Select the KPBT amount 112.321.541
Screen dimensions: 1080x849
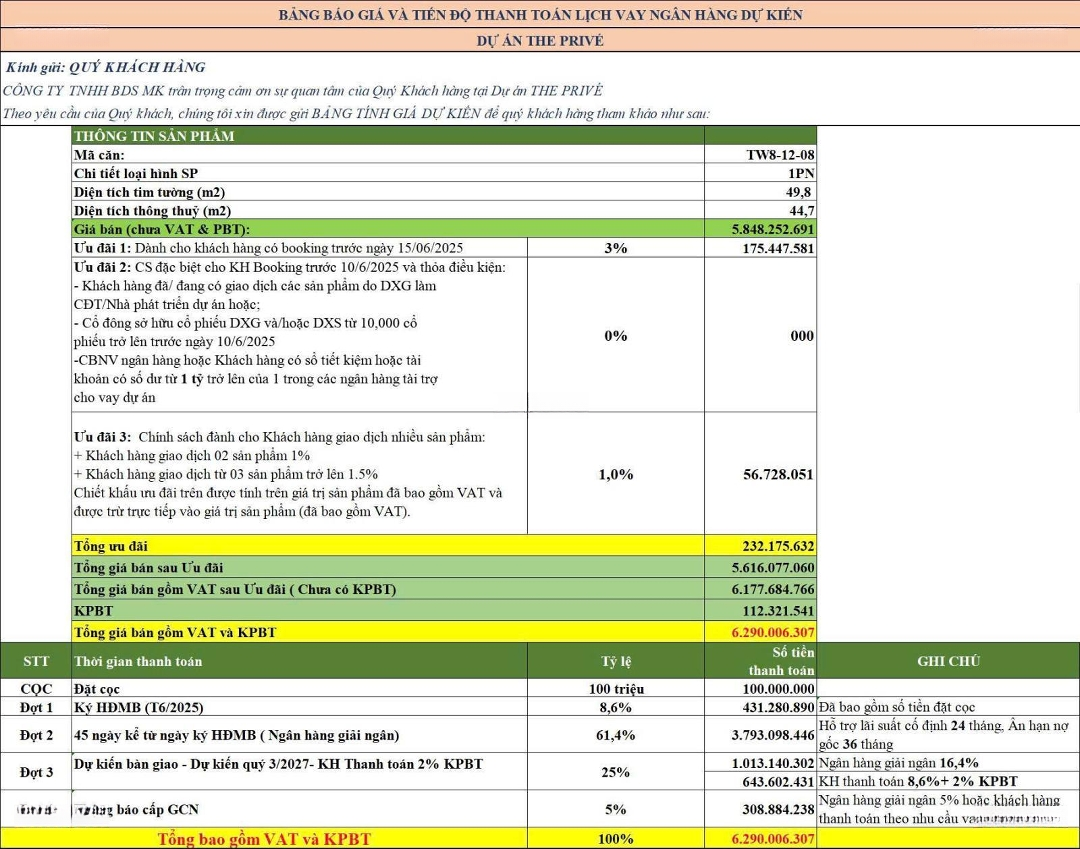tap(773, 610)
